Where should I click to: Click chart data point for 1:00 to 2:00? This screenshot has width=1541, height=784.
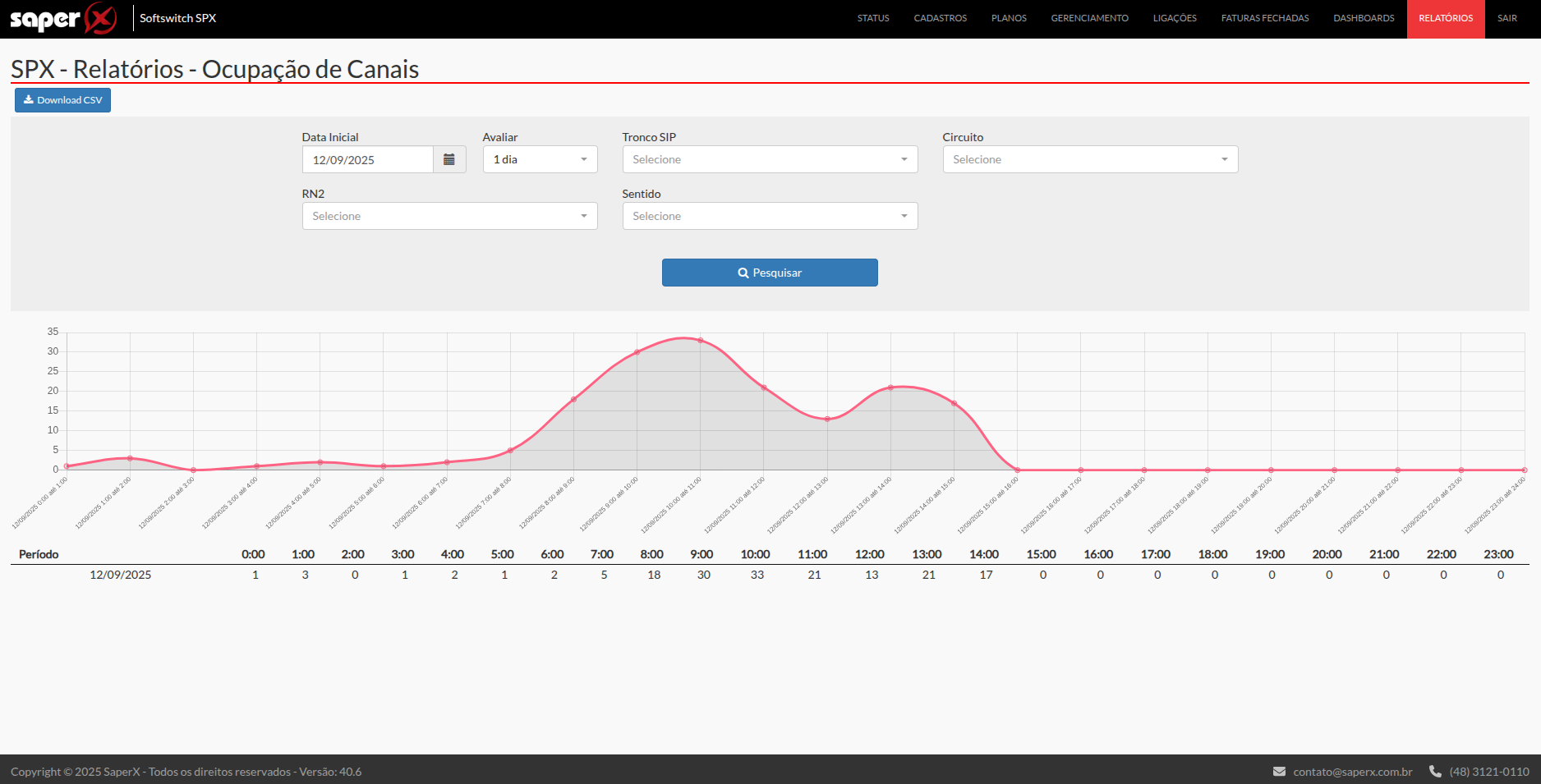tap(130, 458)
